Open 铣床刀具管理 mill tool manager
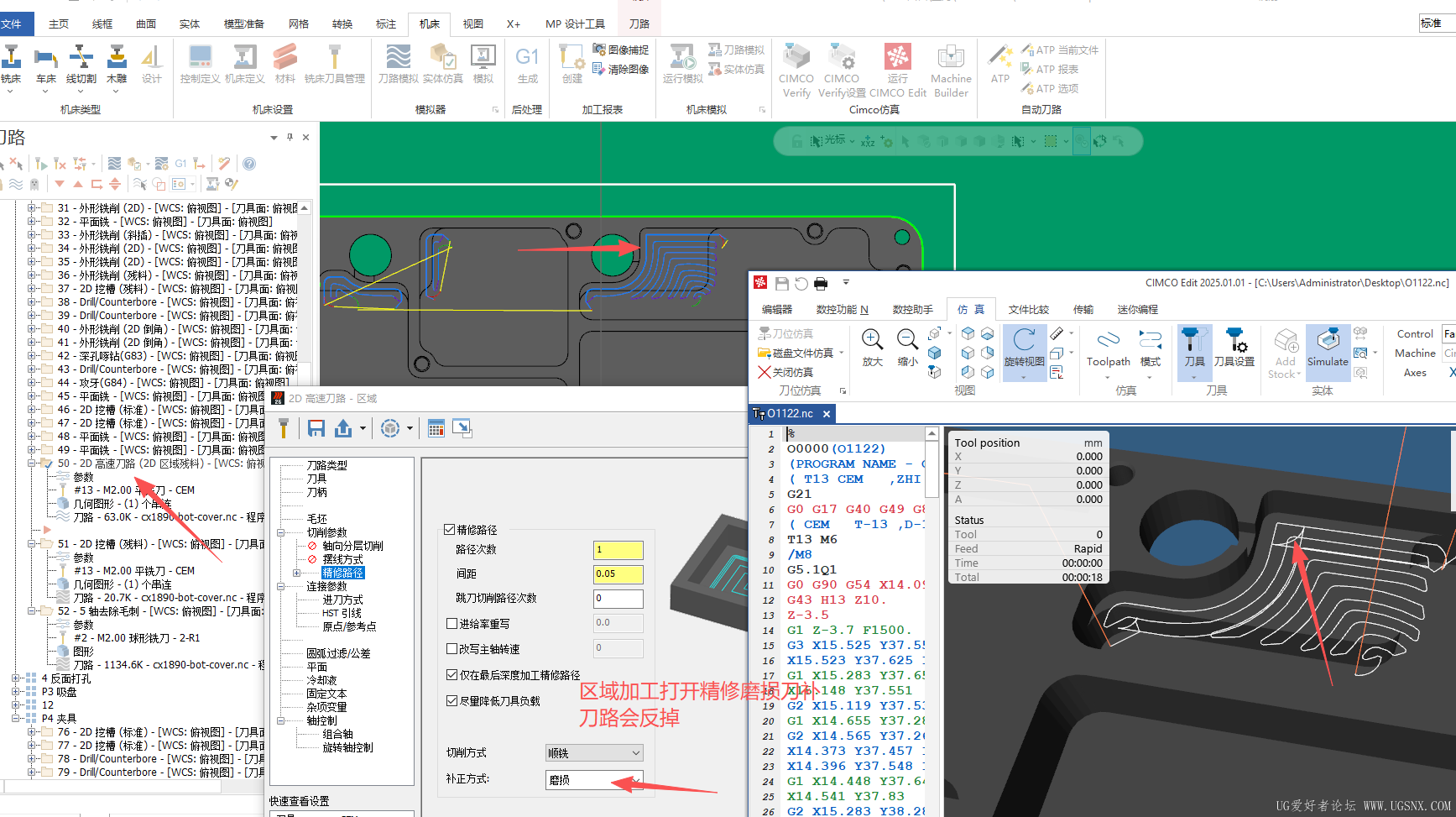The width and height of the screenshot is (1456, 817). coord(334,65)
